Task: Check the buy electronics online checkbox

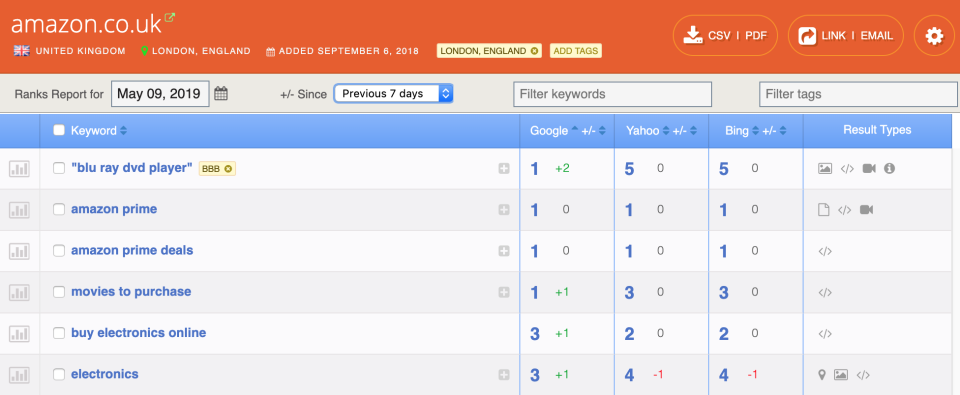Action: point(59,333)
